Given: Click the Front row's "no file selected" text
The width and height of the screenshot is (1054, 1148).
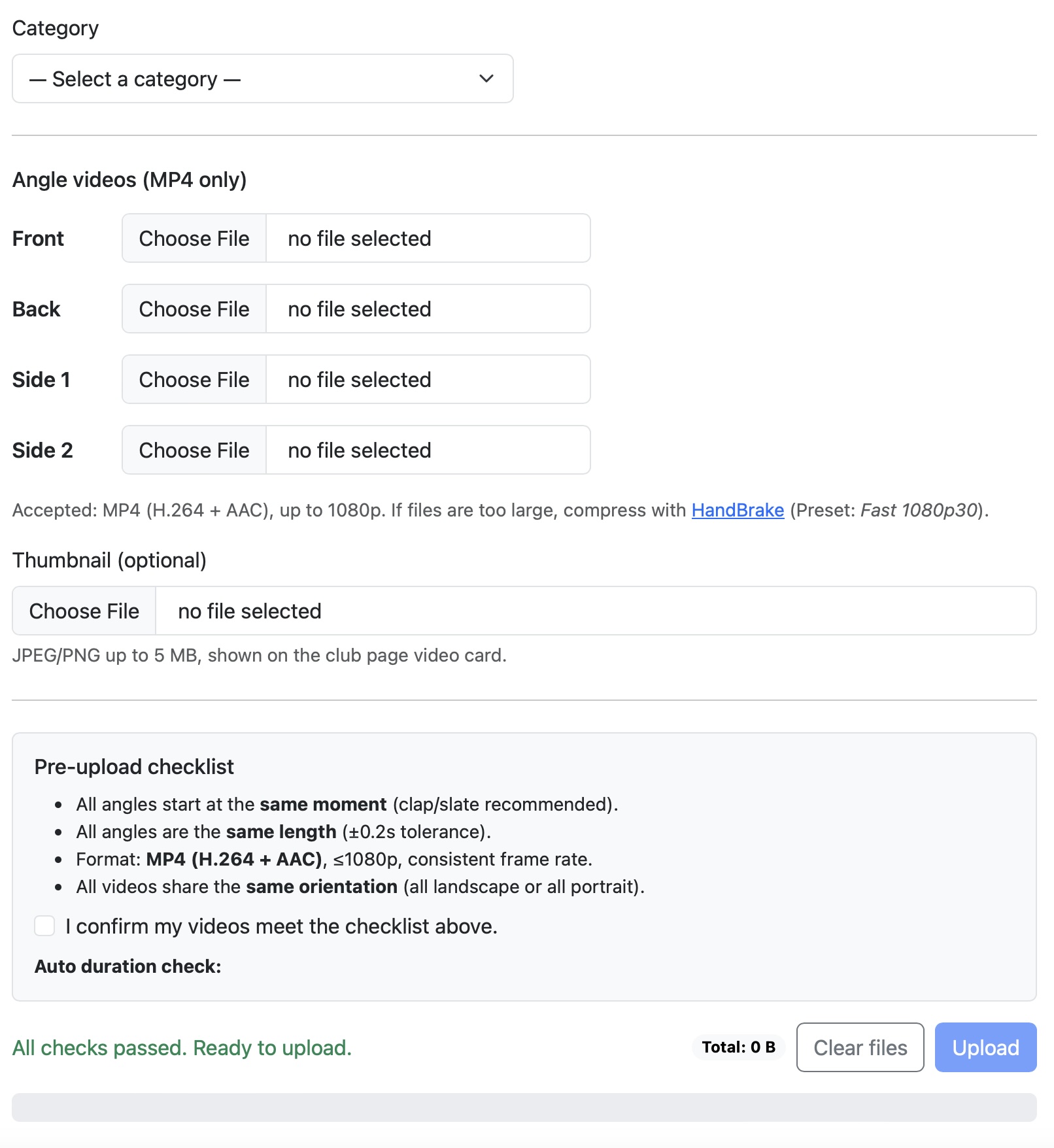Looking at the screenshot, I should [x=360, y=239].
